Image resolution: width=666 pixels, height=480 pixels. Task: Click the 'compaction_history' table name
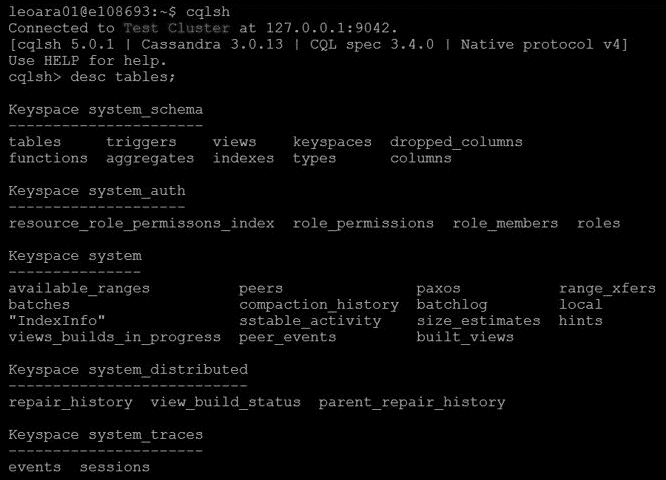[319, 305]
